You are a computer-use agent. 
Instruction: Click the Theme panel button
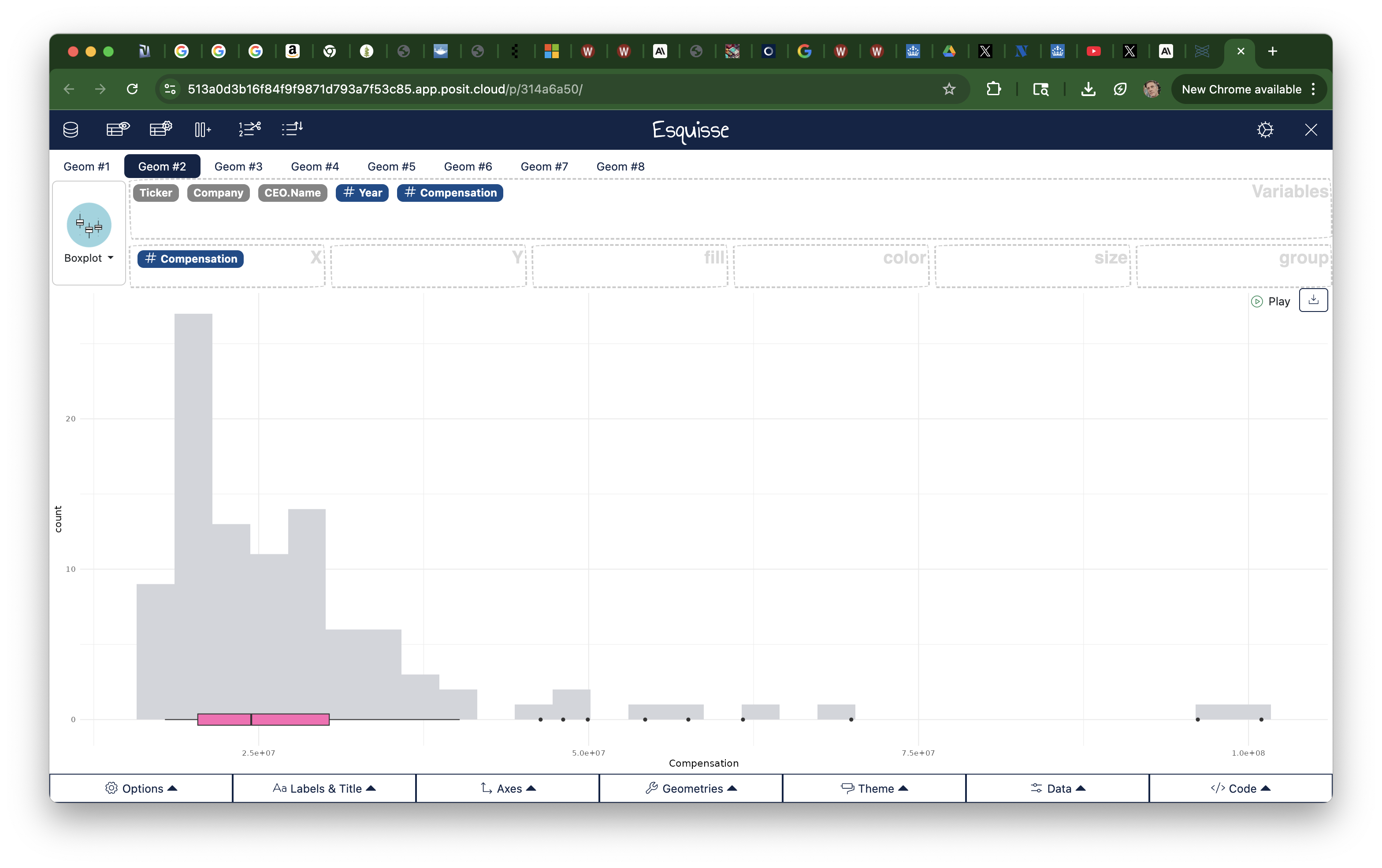874,788
